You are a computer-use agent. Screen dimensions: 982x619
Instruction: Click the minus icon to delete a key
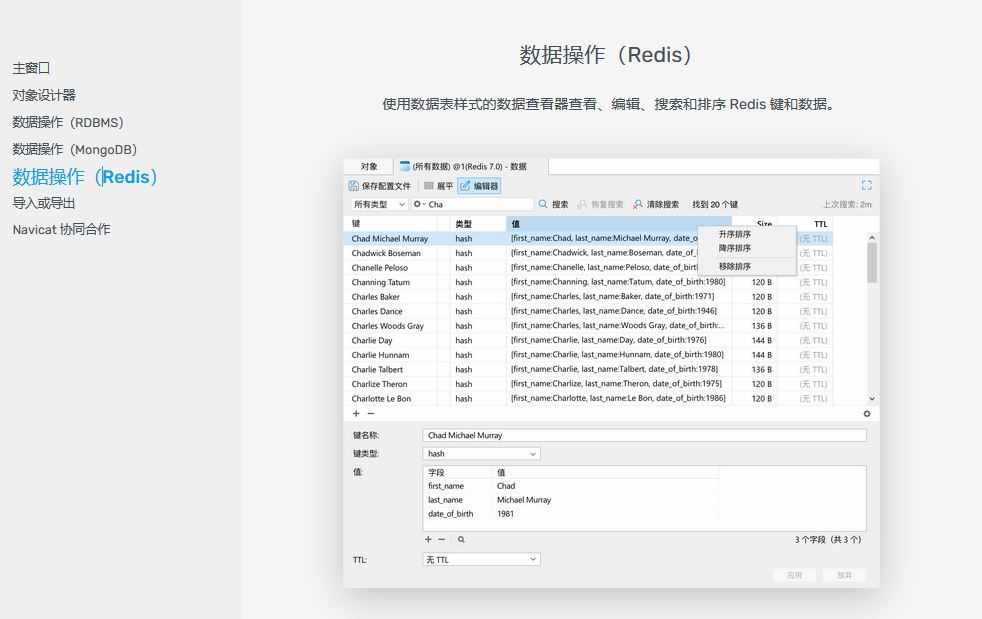pos(370,413)
